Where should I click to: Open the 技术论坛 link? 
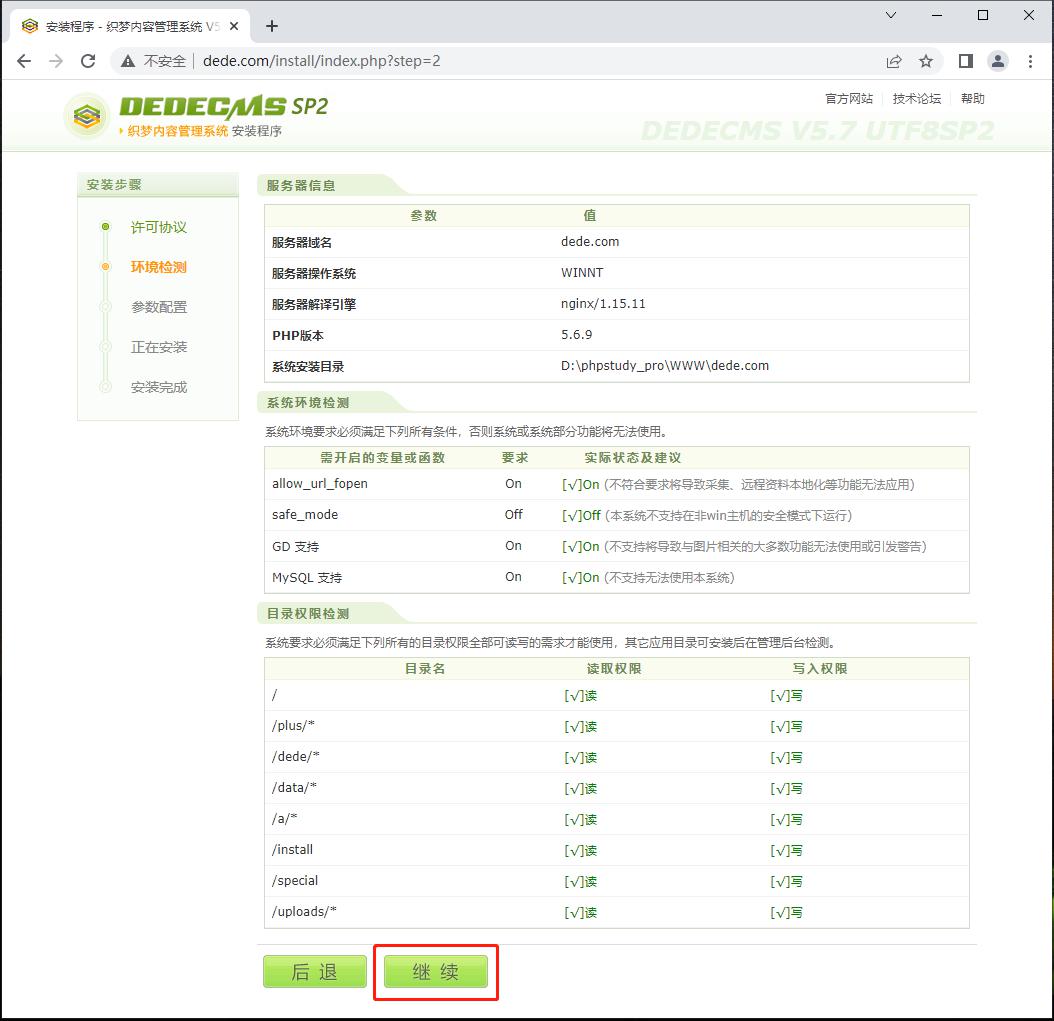(x=916, y=99)
